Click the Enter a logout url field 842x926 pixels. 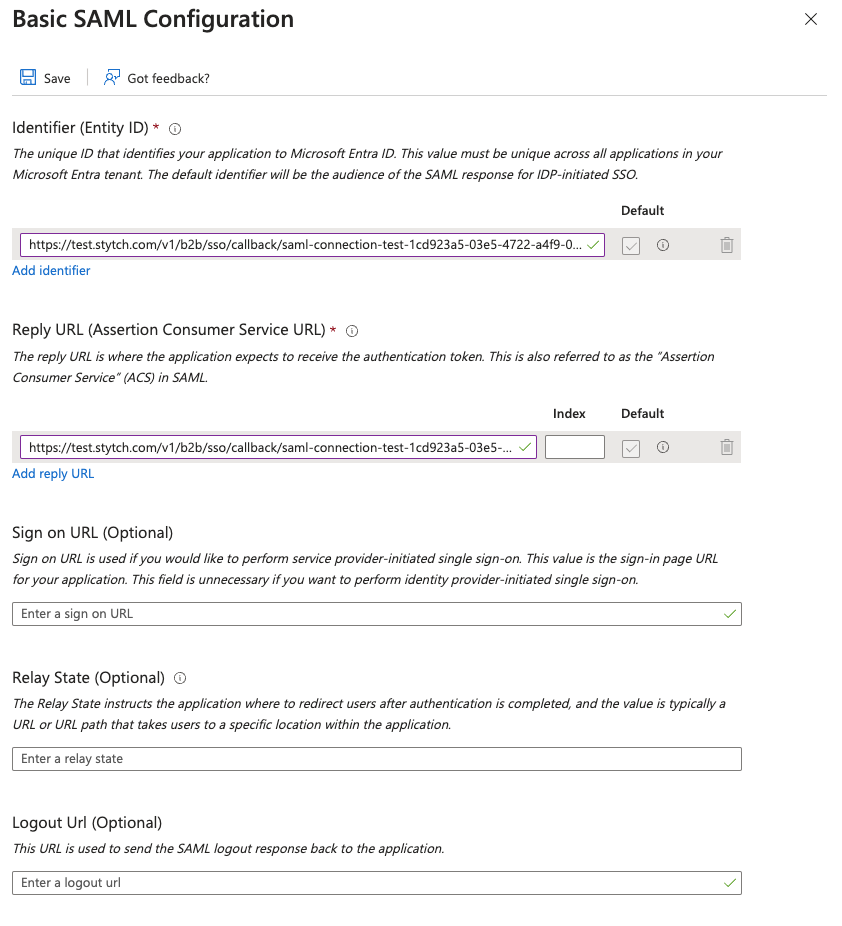(375, 883)
